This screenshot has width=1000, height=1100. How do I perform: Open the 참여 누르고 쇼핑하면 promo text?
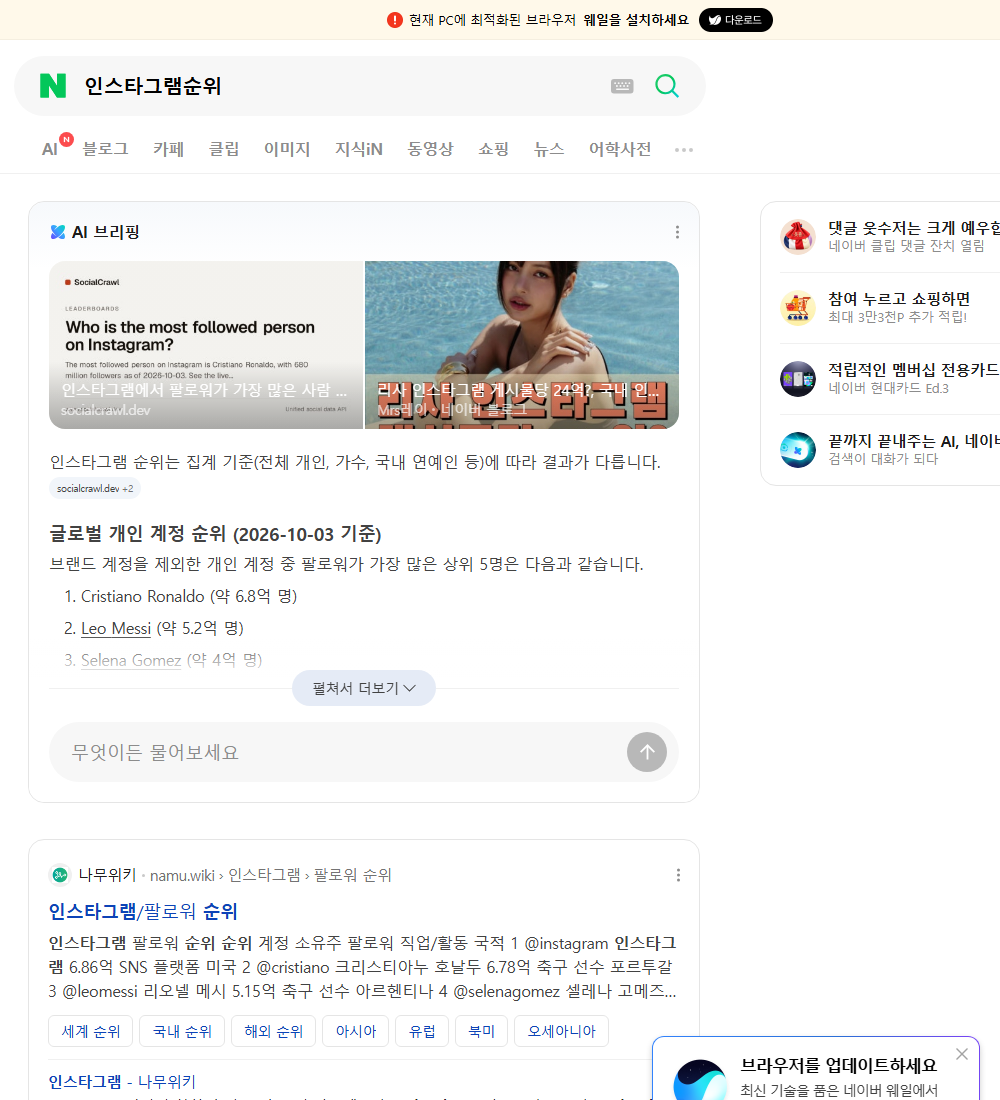click(x=899, y=299)
